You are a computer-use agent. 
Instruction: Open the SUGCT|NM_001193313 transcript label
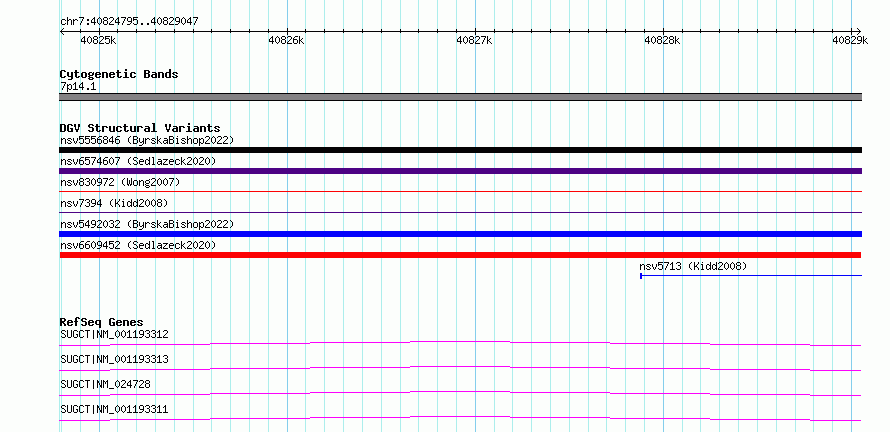tap(114, 359)
